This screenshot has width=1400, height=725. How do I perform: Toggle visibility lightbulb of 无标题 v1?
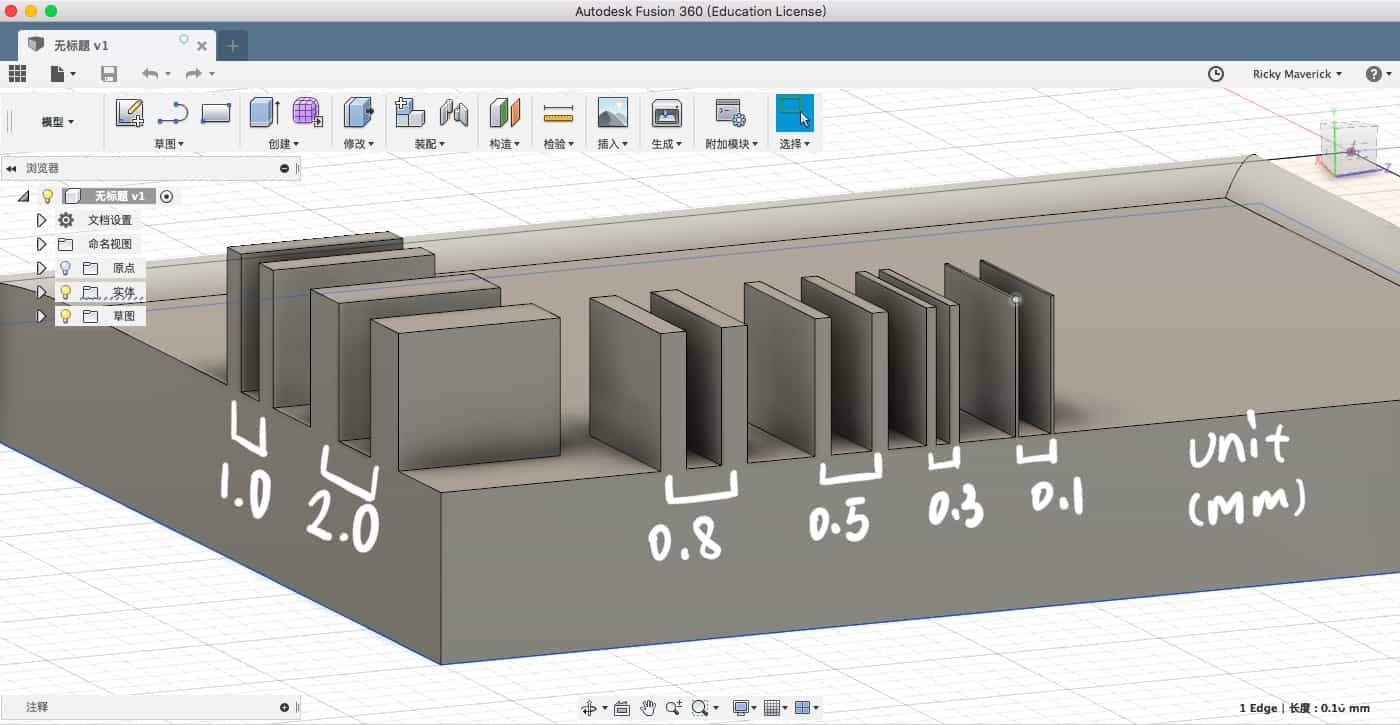click(47, 196)
